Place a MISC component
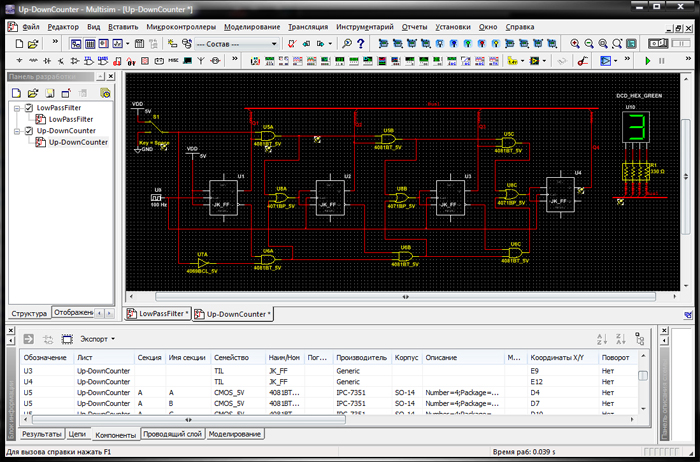 tap(173, 61)
